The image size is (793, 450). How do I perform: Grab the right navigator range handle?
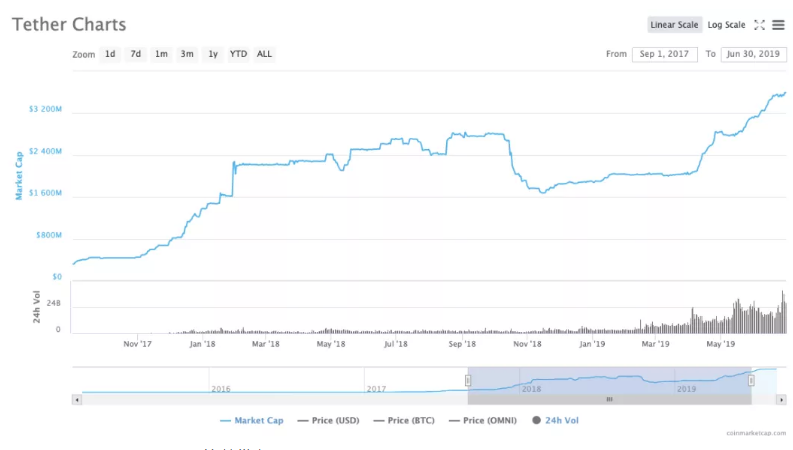(751, 380)
